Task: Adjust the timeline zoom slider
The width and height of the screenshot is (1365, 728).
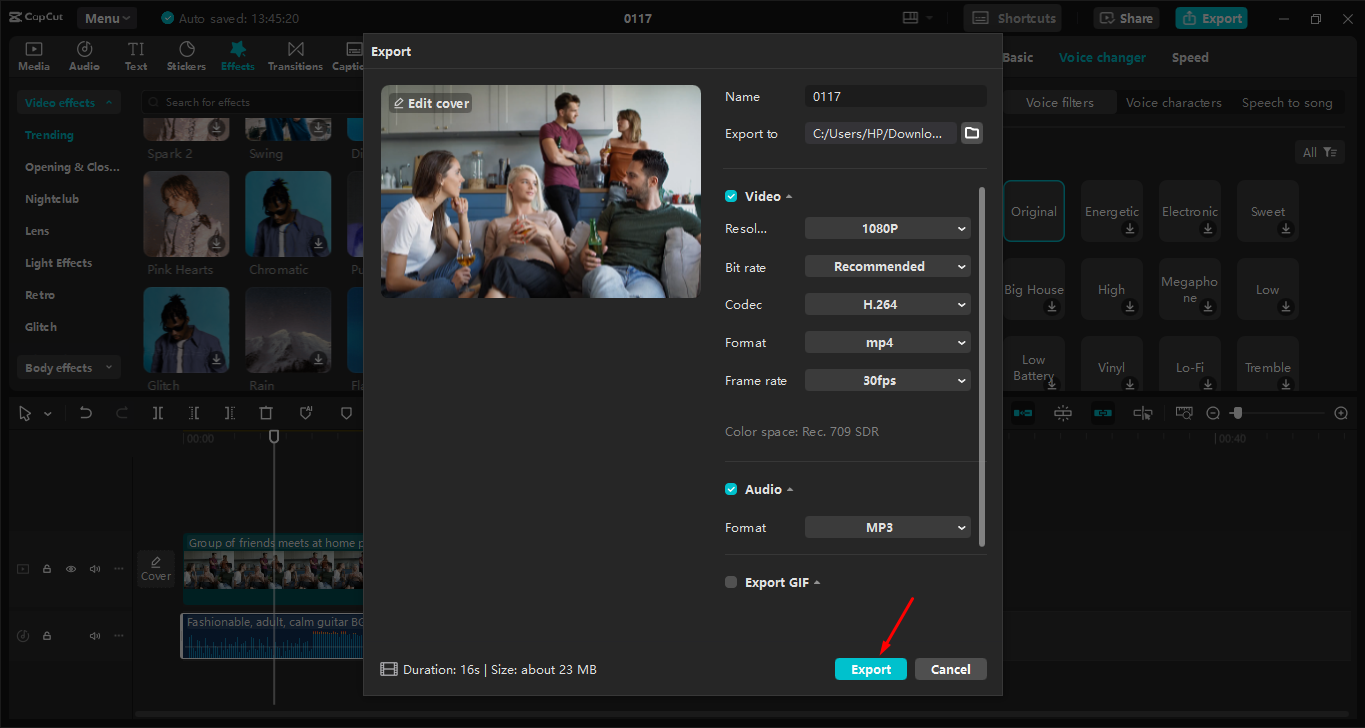Action: [1237, 412]
